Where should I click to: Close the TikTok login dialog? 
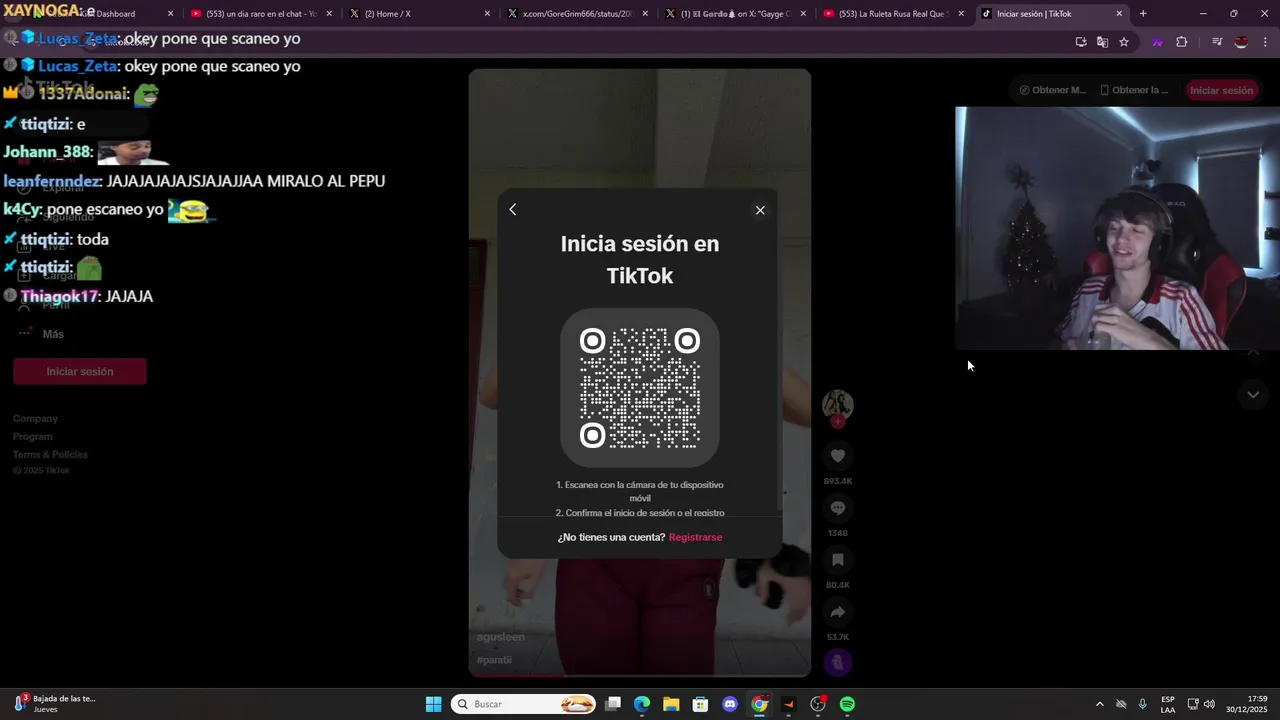point(760,210)
